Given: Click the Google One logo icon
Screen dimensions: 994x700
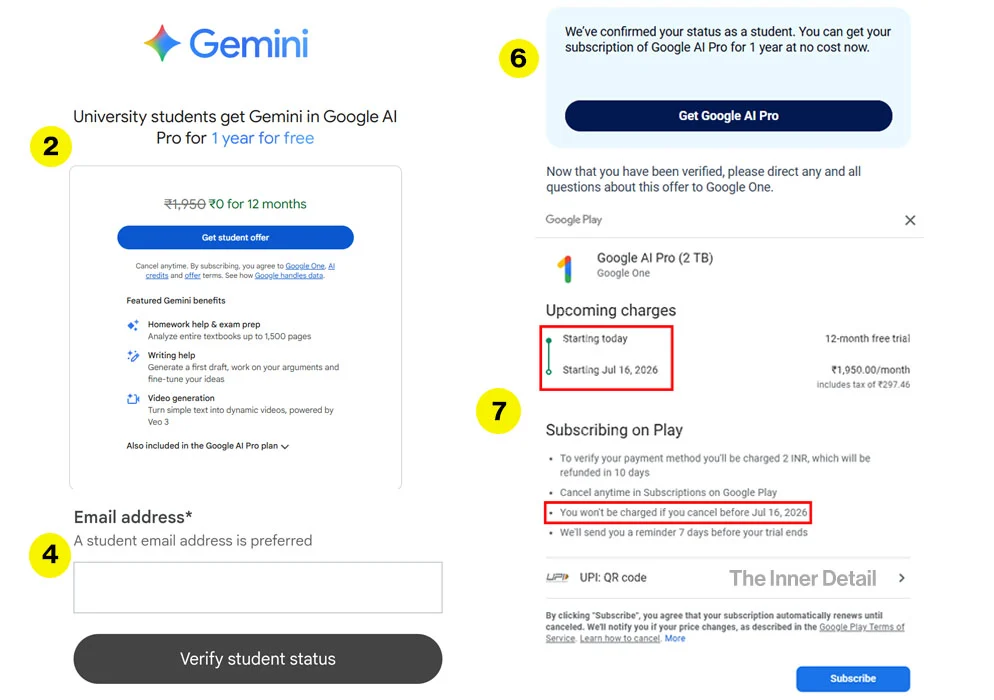Looking at the screenshot, I should (565, 268).
